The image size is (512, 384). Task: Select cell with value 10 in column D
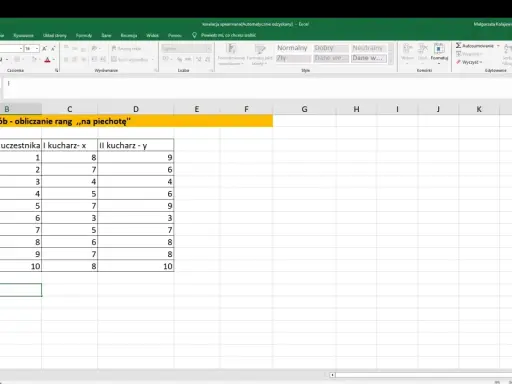point(136,266)
